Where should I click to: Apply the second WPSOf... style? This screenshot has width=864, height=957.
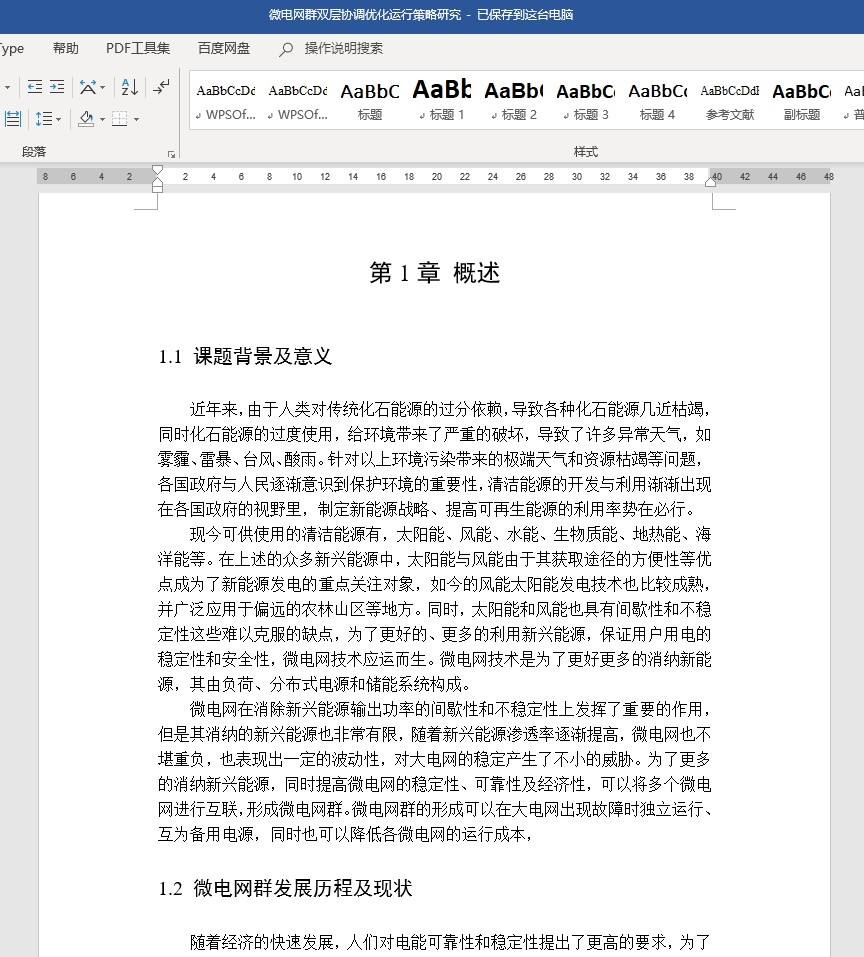[x=298, y=101]
